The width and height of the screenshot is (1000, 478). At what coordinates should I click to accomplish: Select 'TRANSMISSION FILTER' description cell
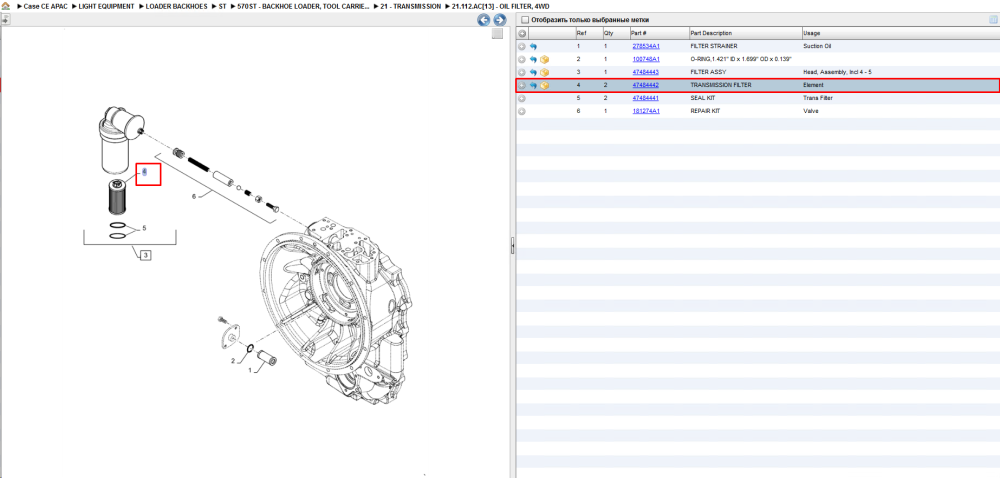pyautogui.click(x=721, y=85)
